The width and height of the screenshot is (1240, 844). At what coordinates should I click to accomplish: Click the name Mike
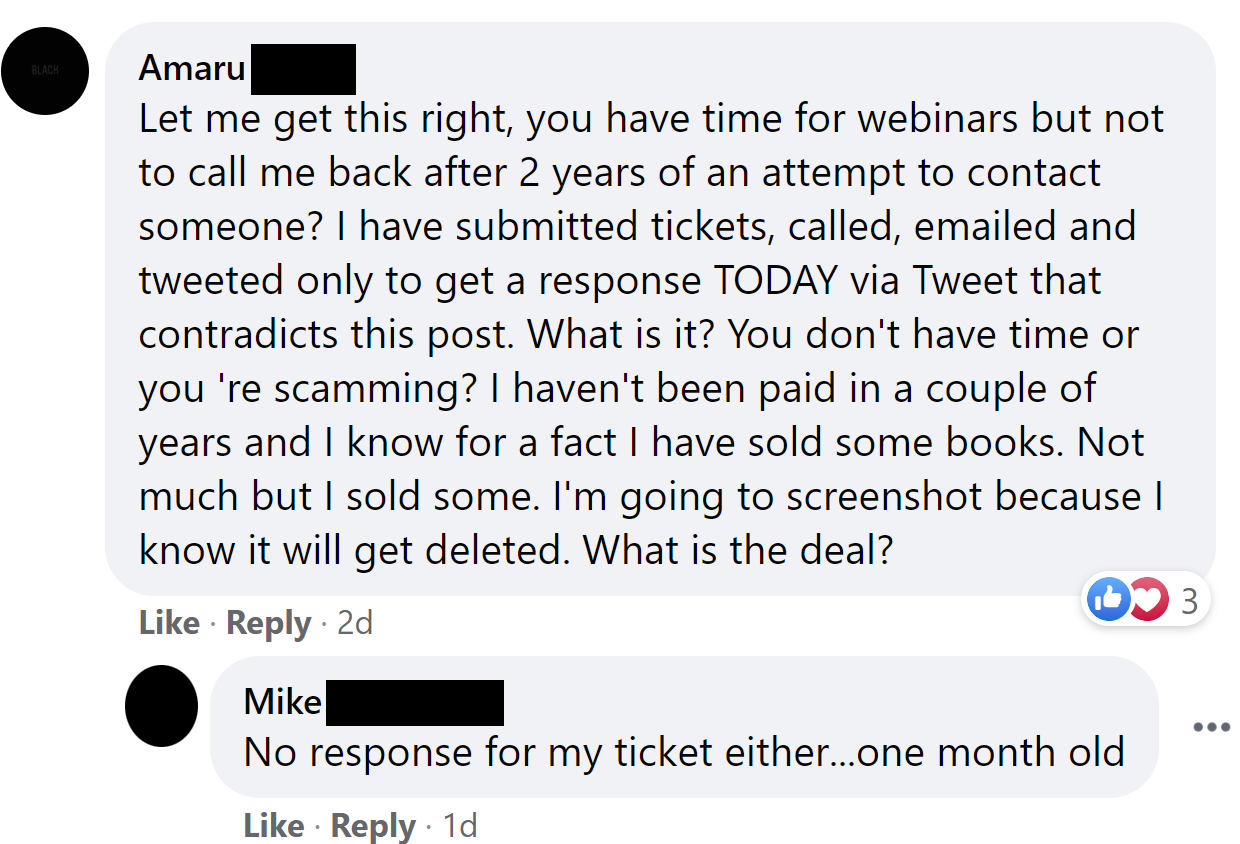[282, 701]
